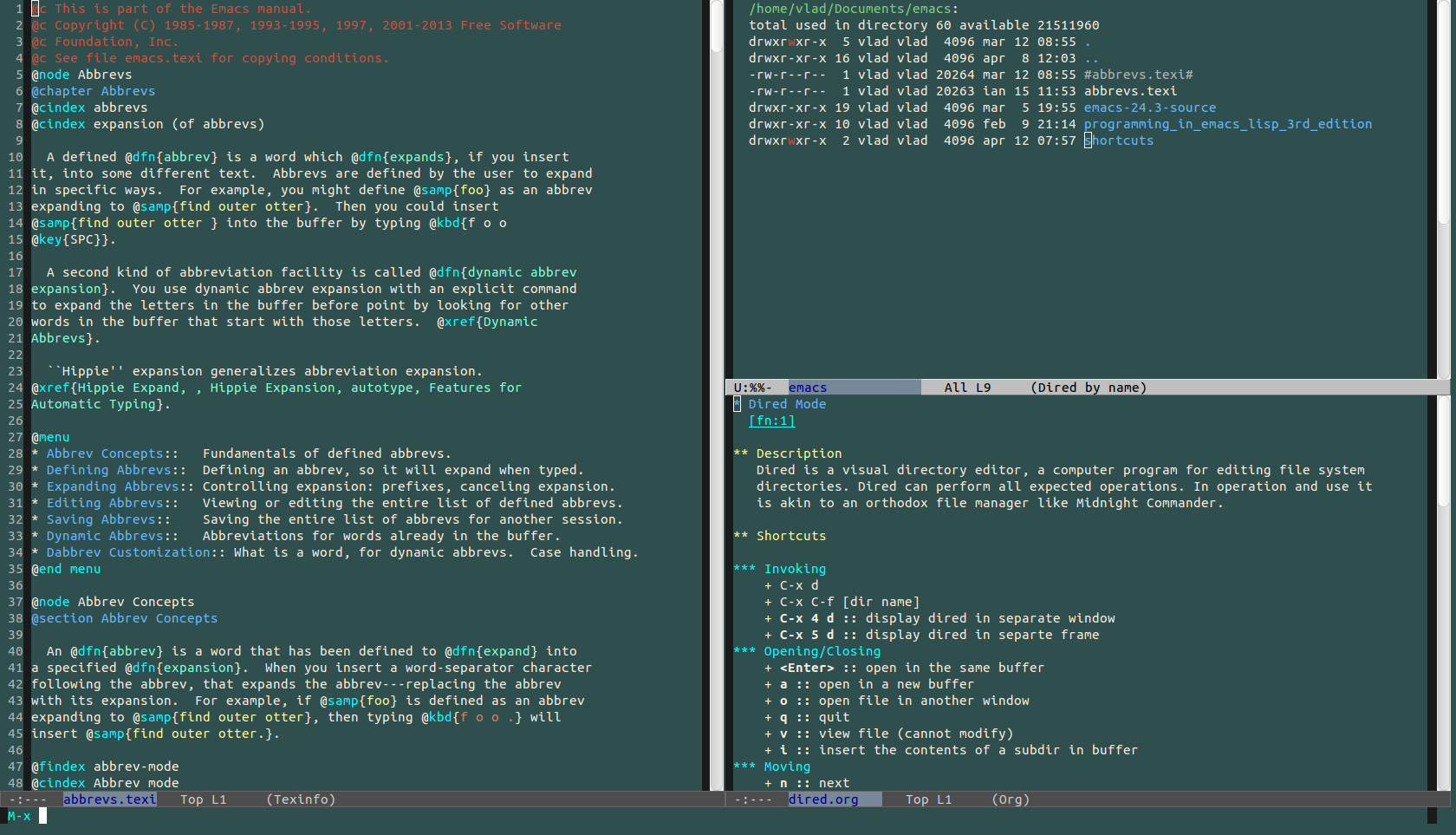1456x835 pixels.
Task: Click the @end menu line
Action: point(66,569)
